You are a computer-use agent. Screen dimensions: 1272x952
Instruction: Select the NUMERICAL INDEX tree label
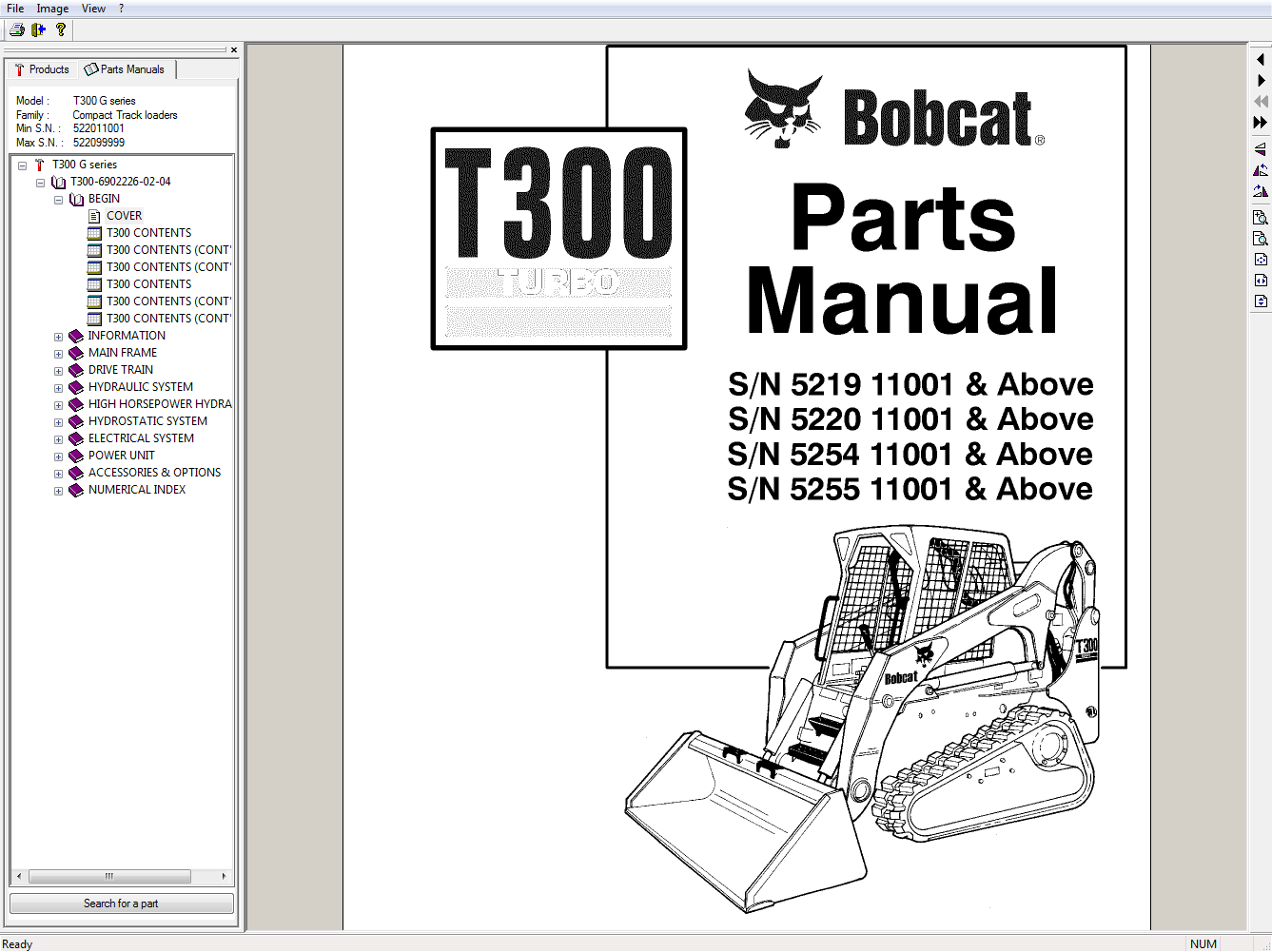point(137,490)
